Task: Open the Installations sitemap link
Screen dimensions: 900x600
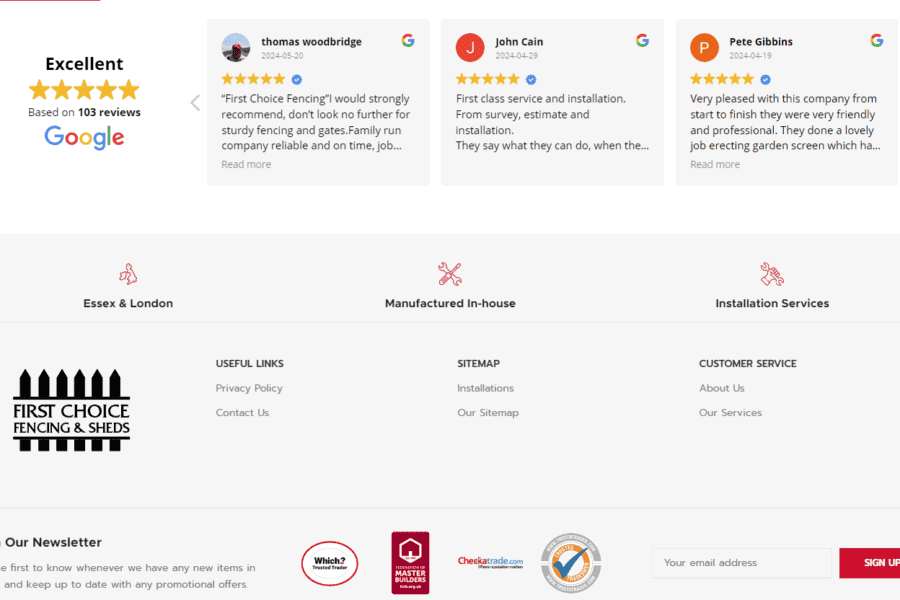Action: click(x=485, y=388)
